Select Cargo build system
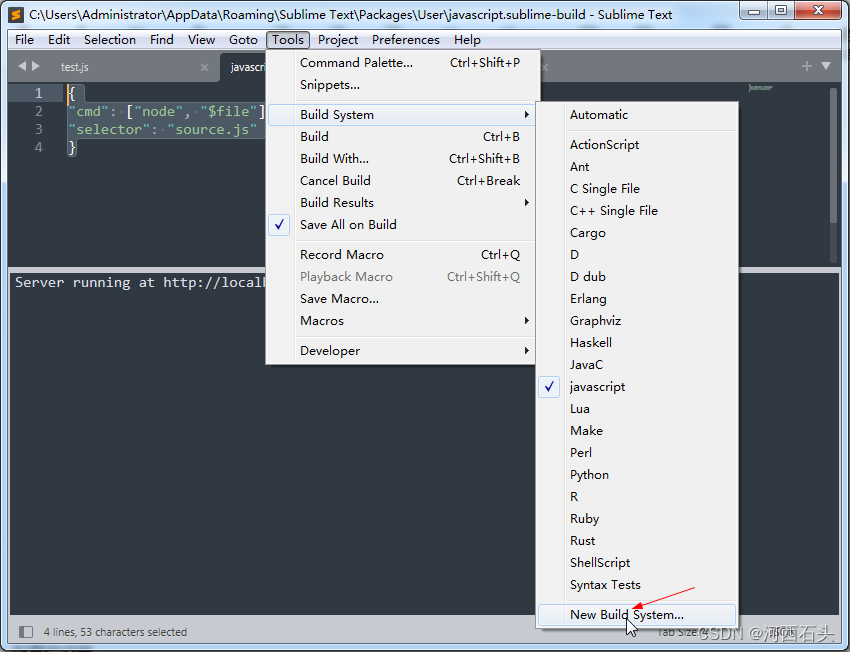850x652 pixels. (x=638, y=233)
